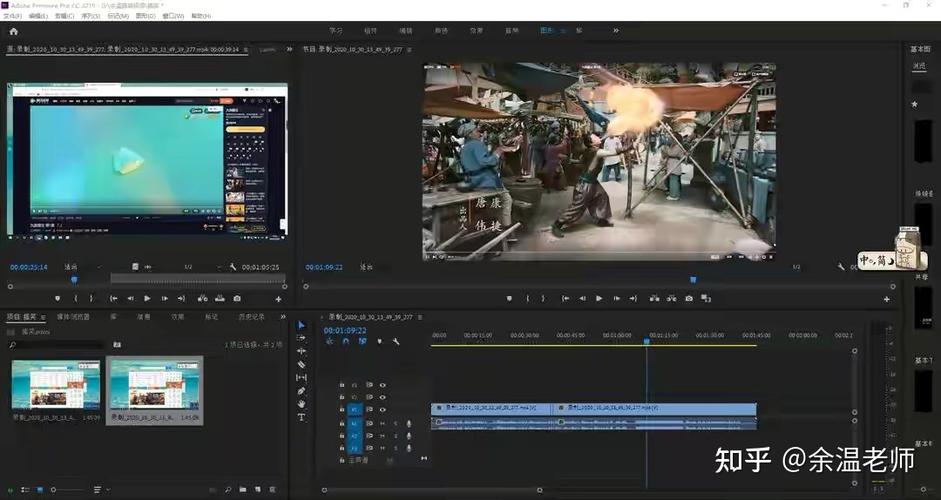Viewport: 941px width, 500px height.
Task: Enable voice-over record microphone on A1
Action: tap(409, 423)
